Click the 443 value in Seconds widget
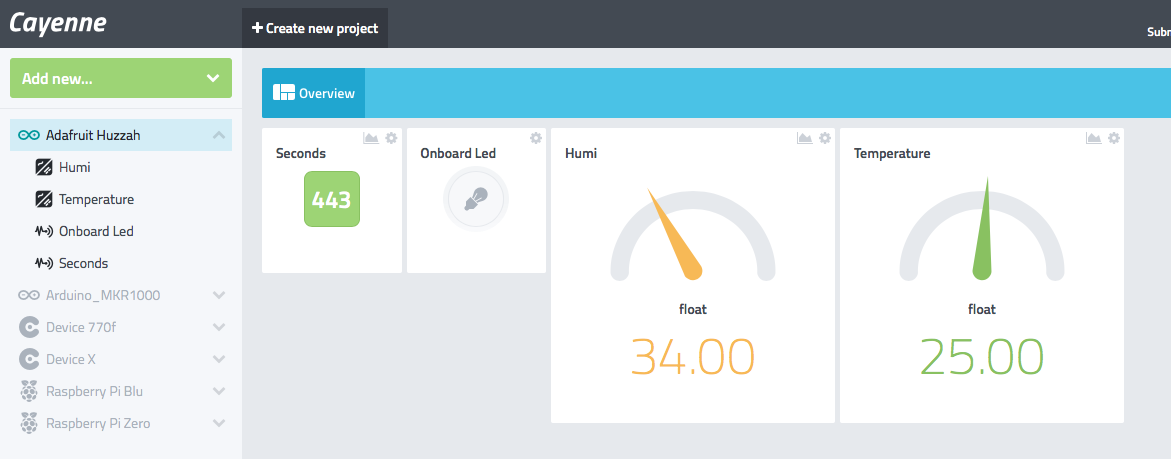Viewport: 1171px width, 459px height. coord(332,199)
